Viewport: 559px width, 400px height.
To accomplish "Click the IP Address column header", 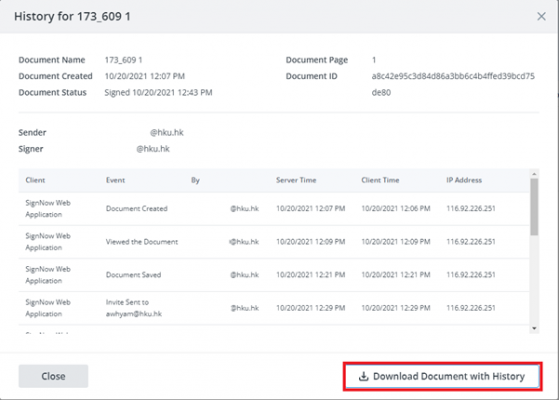I will 464,180.
